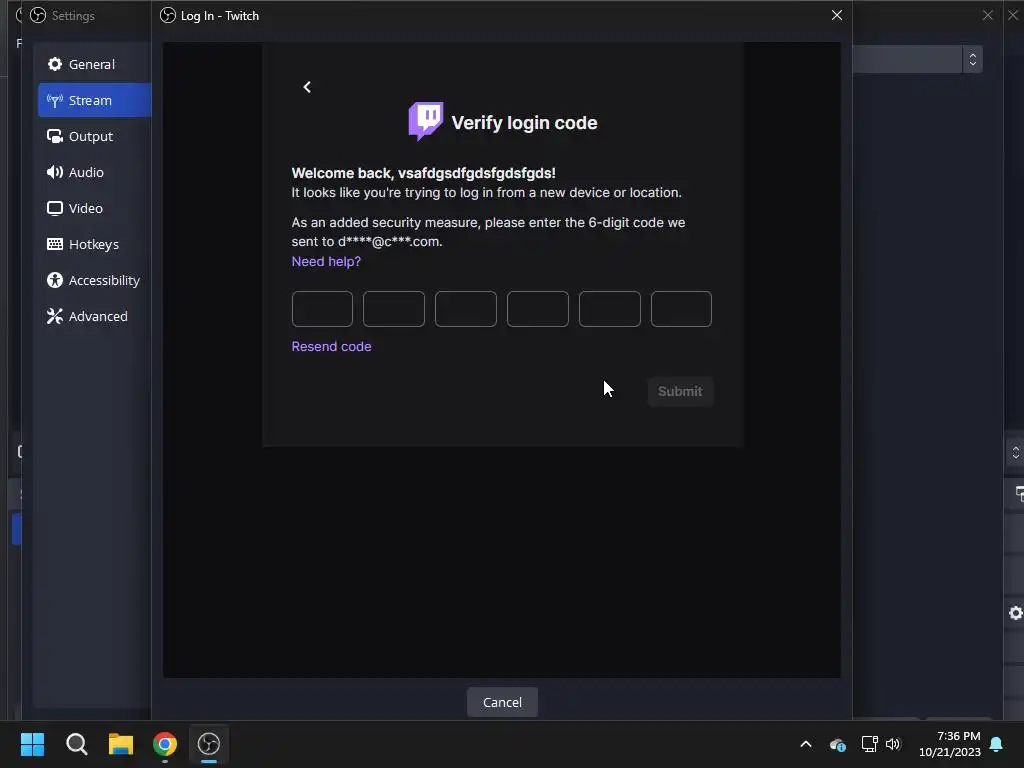This screenshot has height=768, width=1024.
Task: Open Google Chrome from taskbar
Action: (165, 744)
